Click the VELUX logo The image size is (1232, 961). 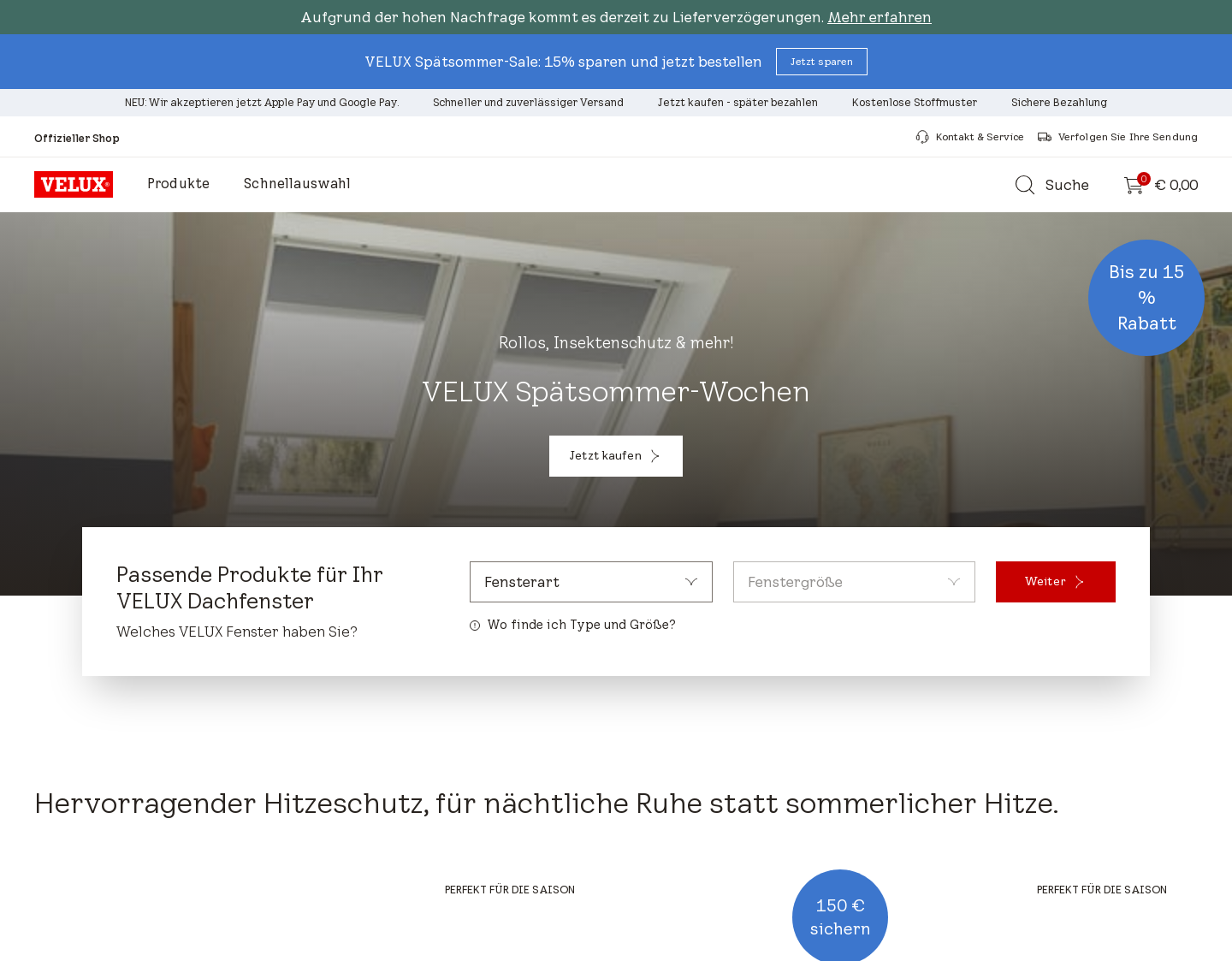tap(74, 184)
